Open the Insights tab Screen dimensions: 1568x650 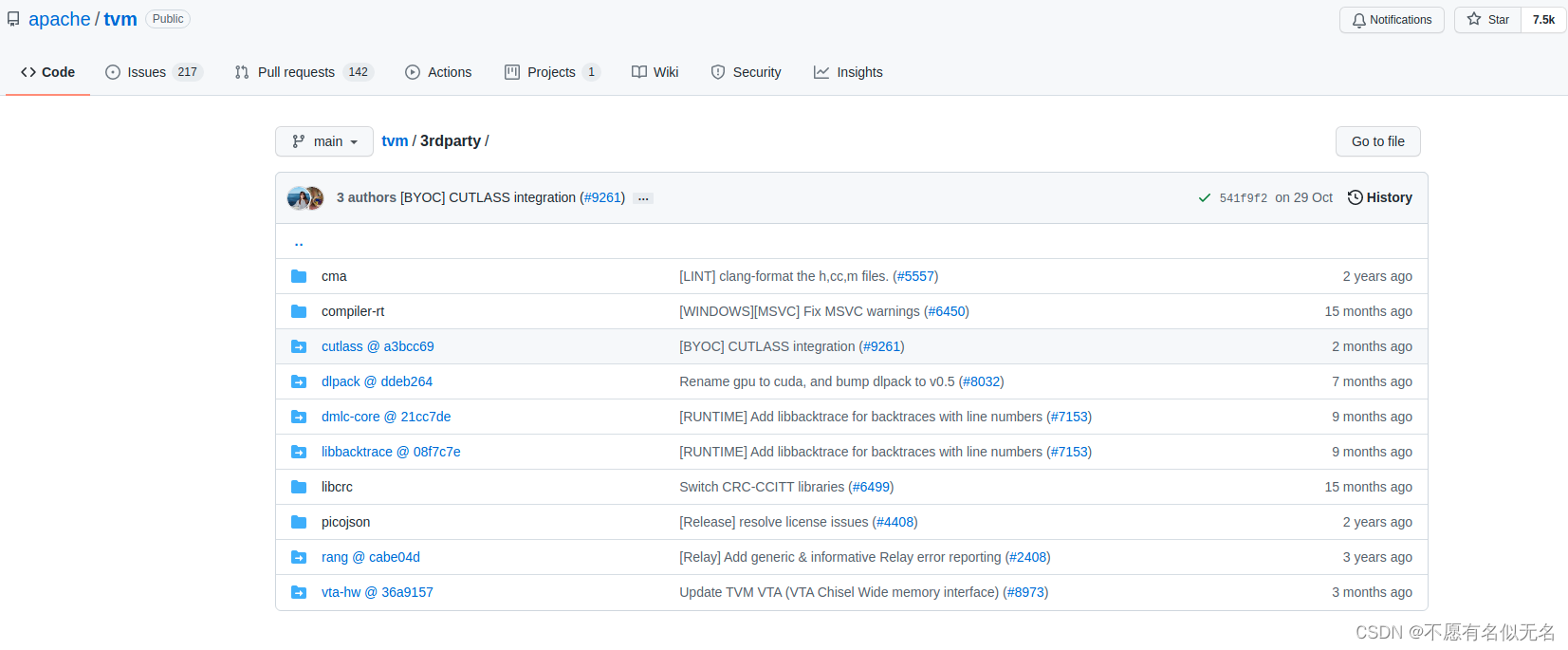[x=848, y=72]
